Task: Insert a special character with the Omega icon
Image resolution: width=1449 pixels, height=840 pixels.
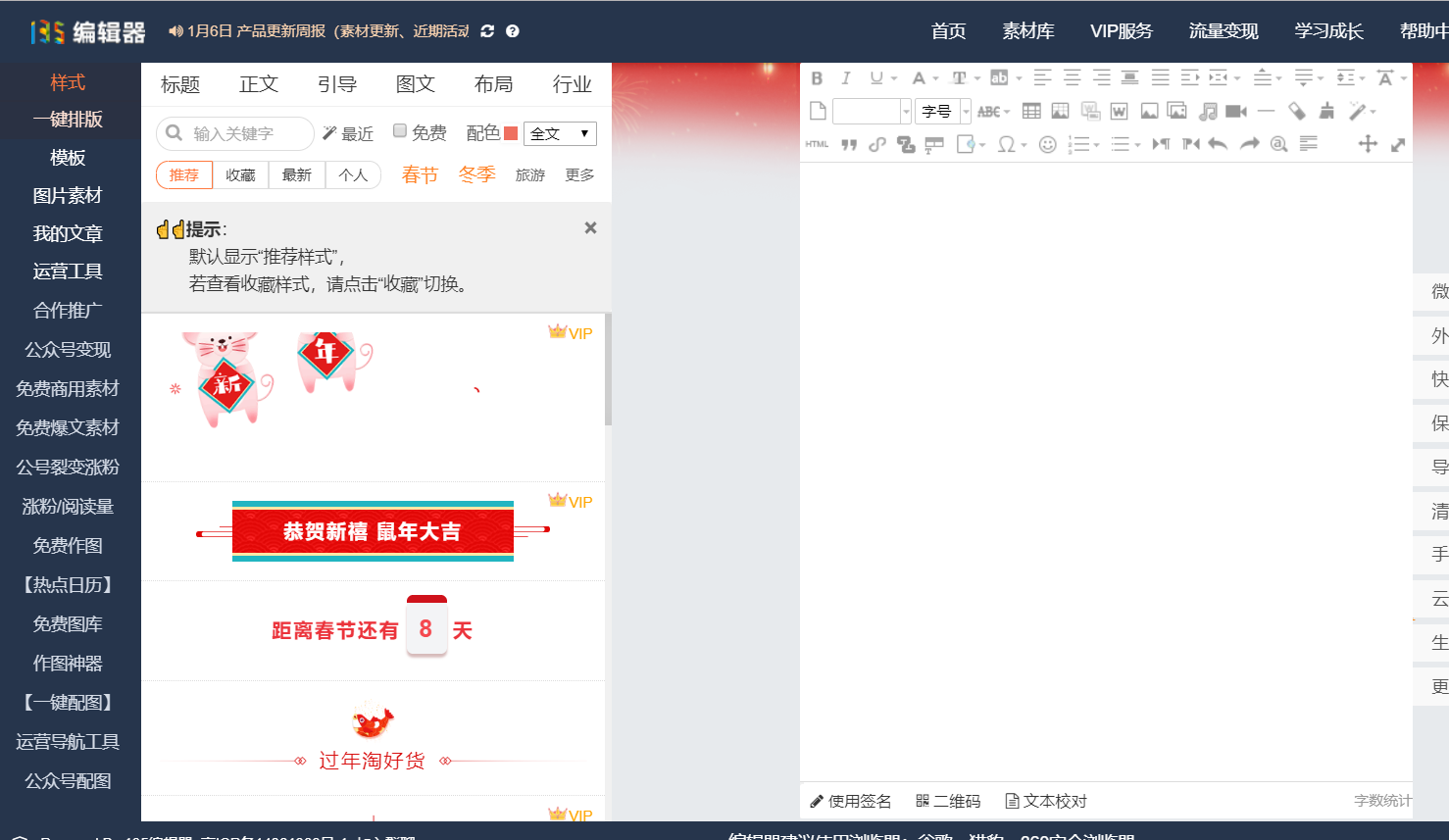Action: [1006, 144]
